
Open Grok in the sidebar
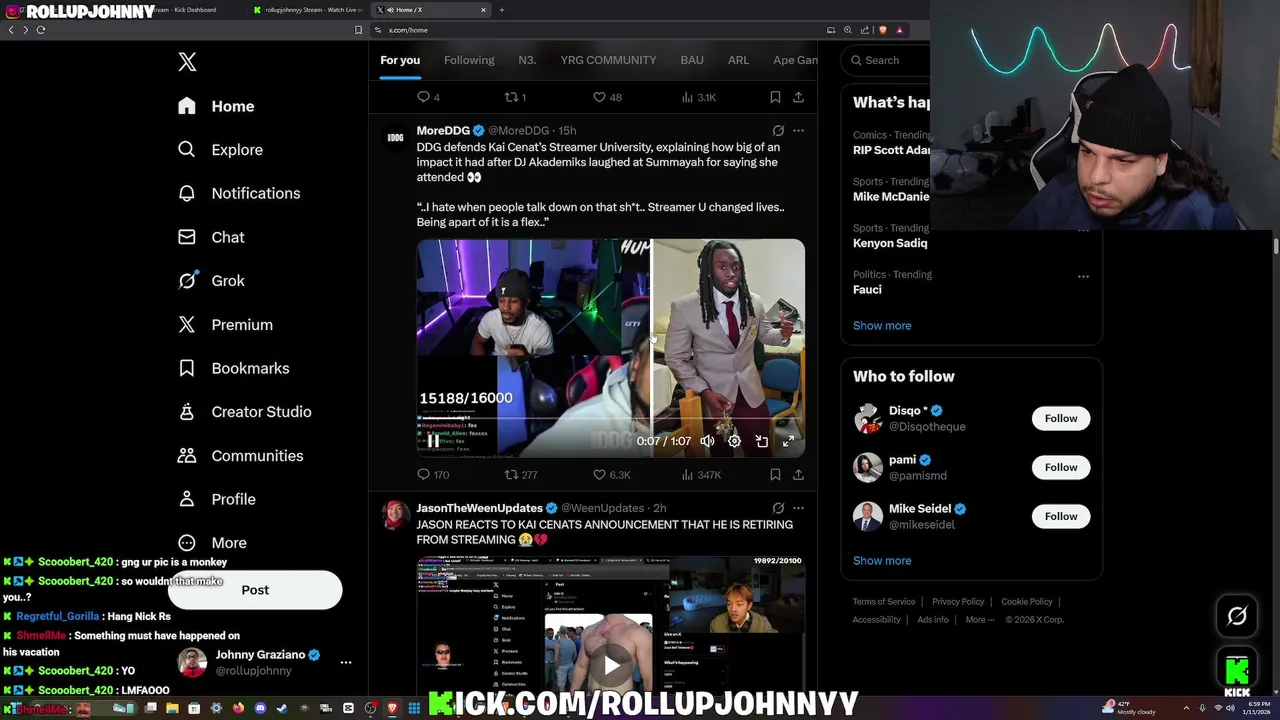click(212, 281)
